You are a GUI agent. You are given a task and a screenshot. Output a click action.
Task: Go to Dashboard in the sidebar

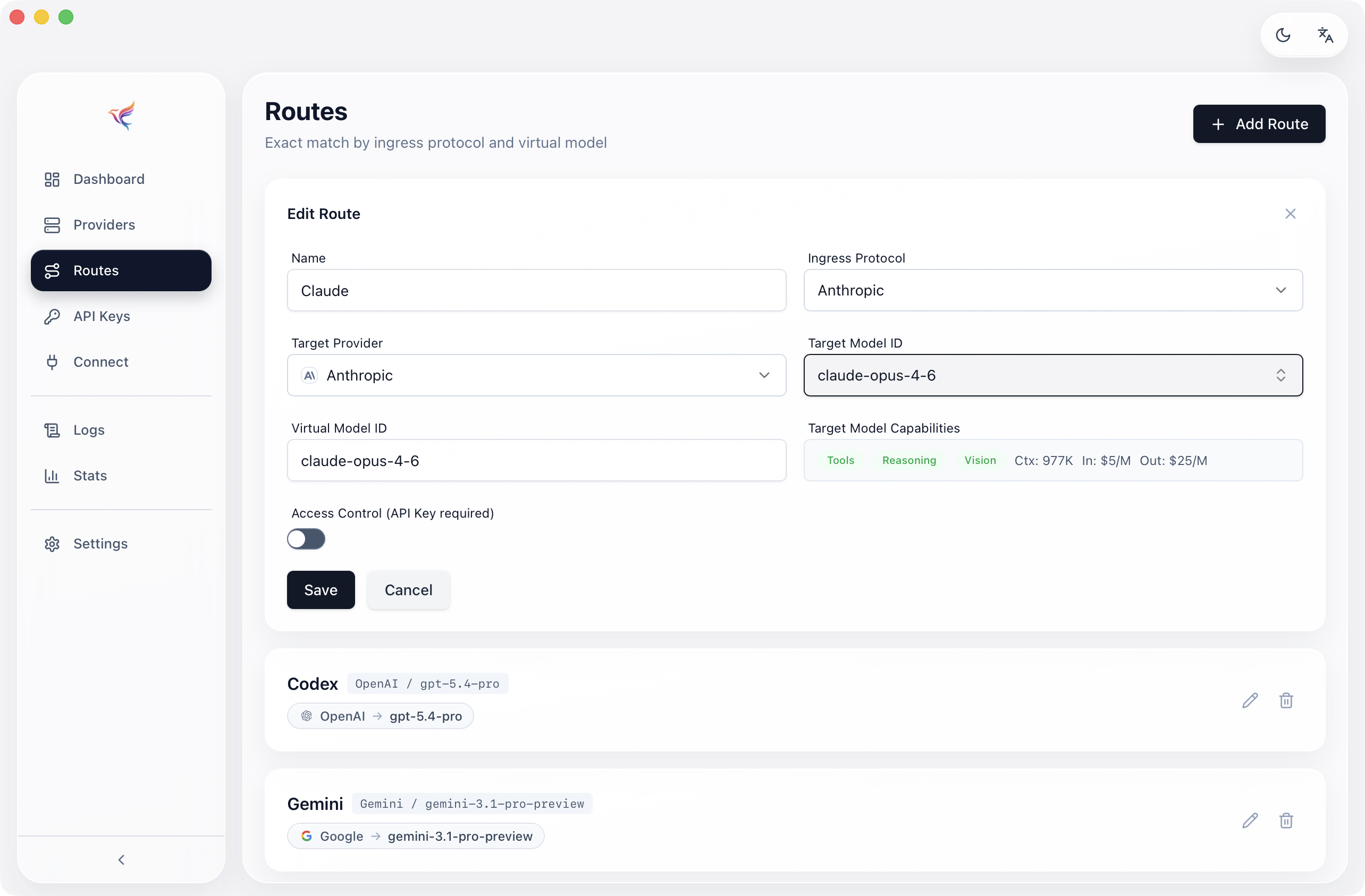pos(121,179)
